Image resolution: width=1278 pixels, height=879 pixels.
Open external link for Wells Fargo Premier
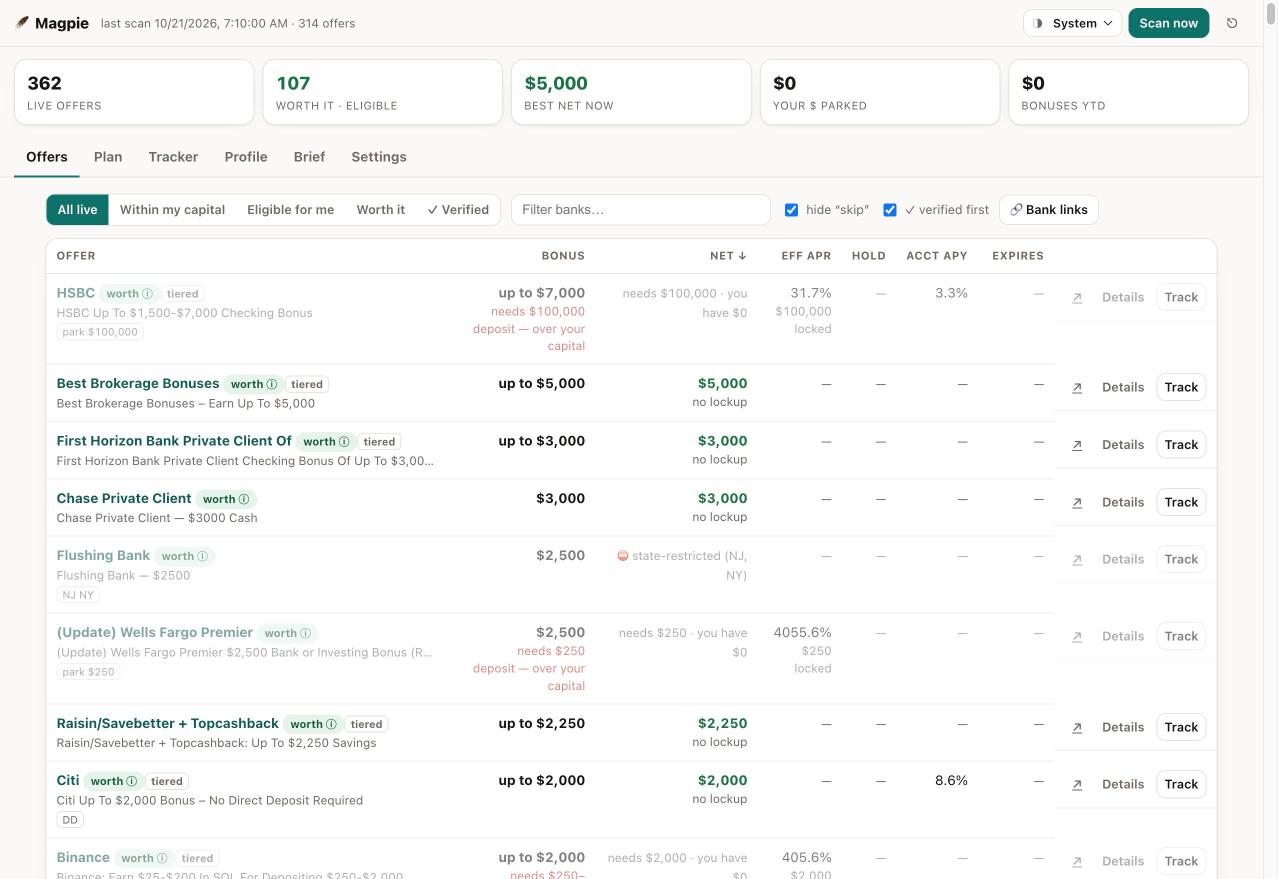tap(1077, 637)
